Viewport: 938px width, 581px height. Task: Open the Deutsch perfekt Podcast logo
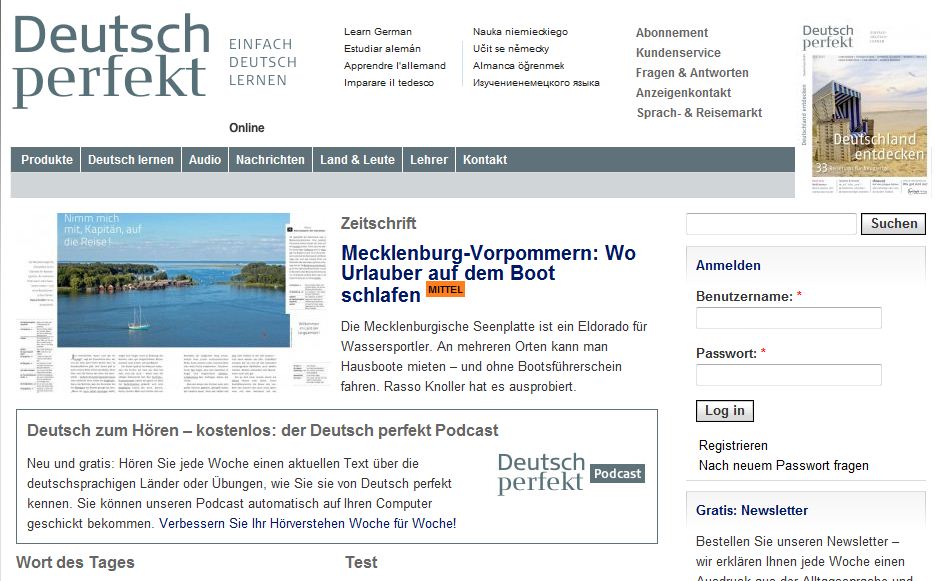570,473
